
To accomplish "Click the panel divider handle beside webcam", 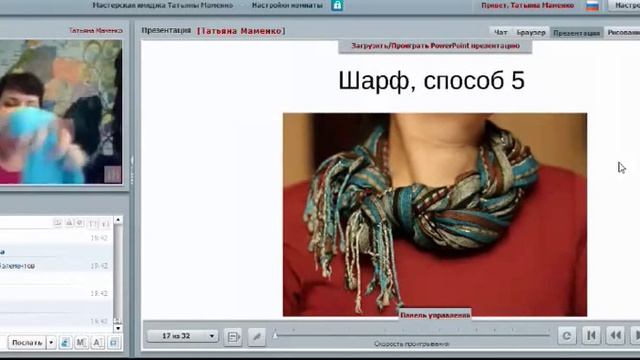I will [x=132, y=170].
